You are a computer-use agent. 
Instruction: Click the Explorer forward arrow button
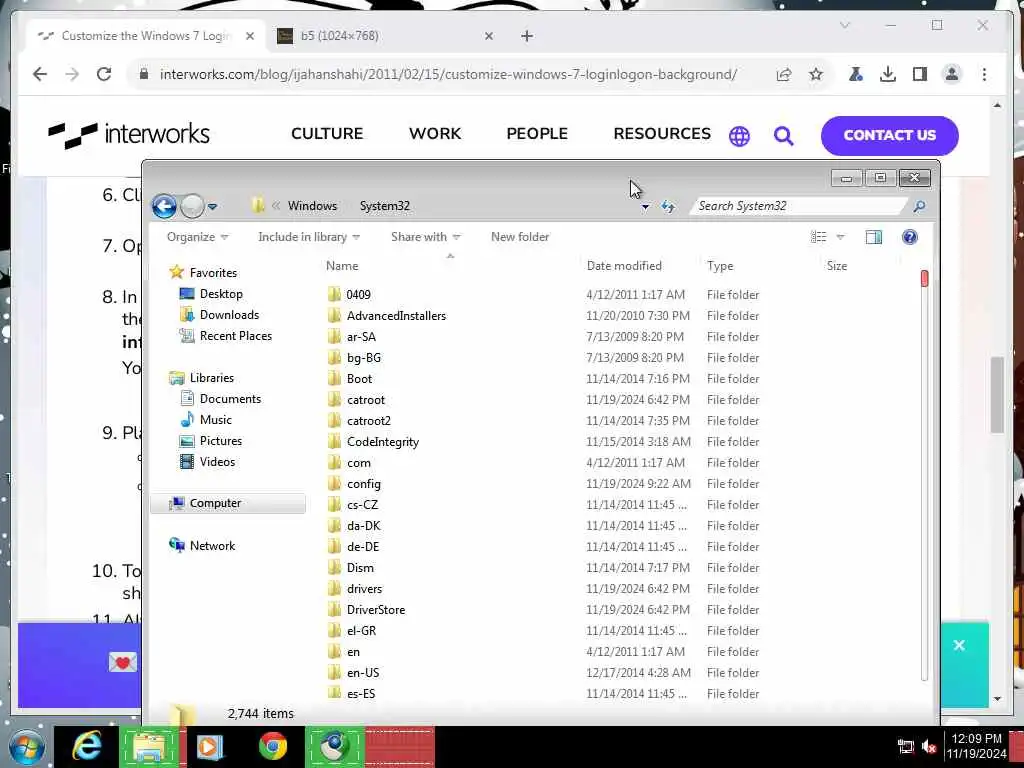pyautogui.click(x=192, y=206)
